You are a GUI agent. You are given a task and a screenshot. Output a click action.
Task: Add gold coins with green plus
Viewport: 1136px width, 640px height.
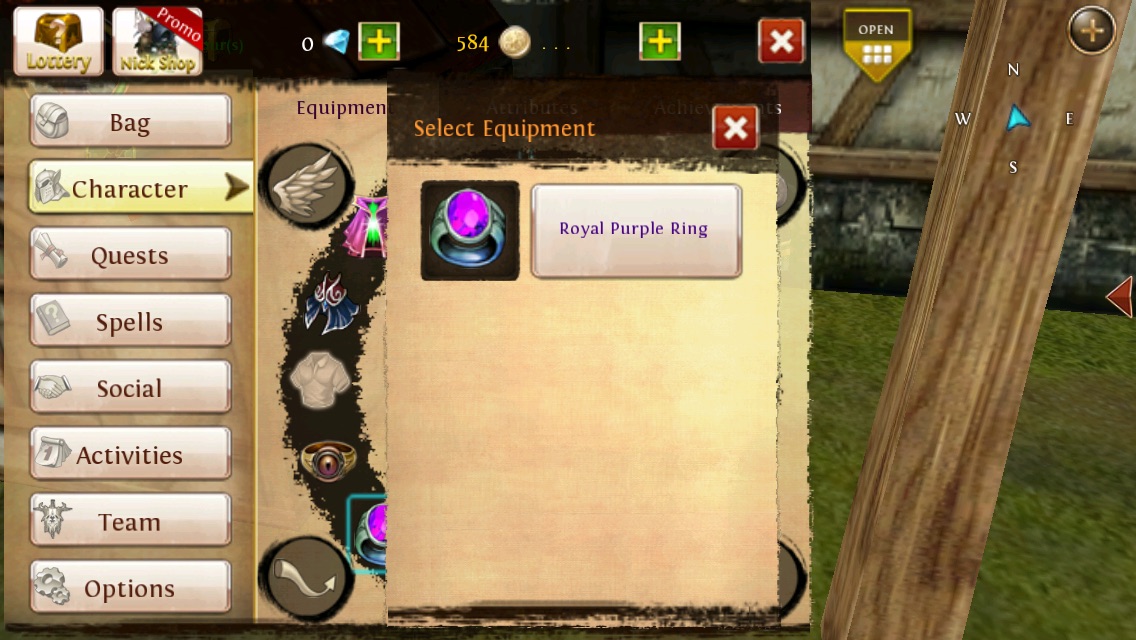tap(660, 41)
